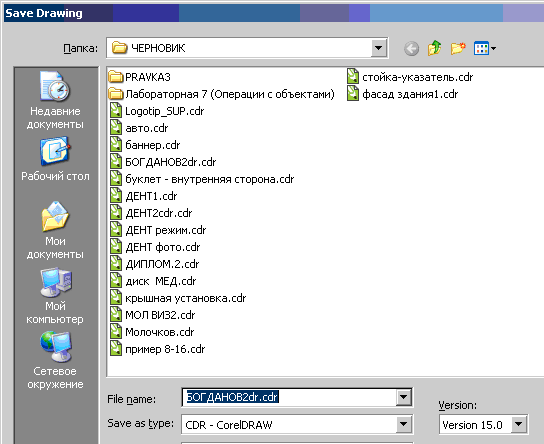Viewport: 544px width, 444px height.
Task: Open Сетевое окружение location
Action: pyautogui.click(x=55, y=360)
